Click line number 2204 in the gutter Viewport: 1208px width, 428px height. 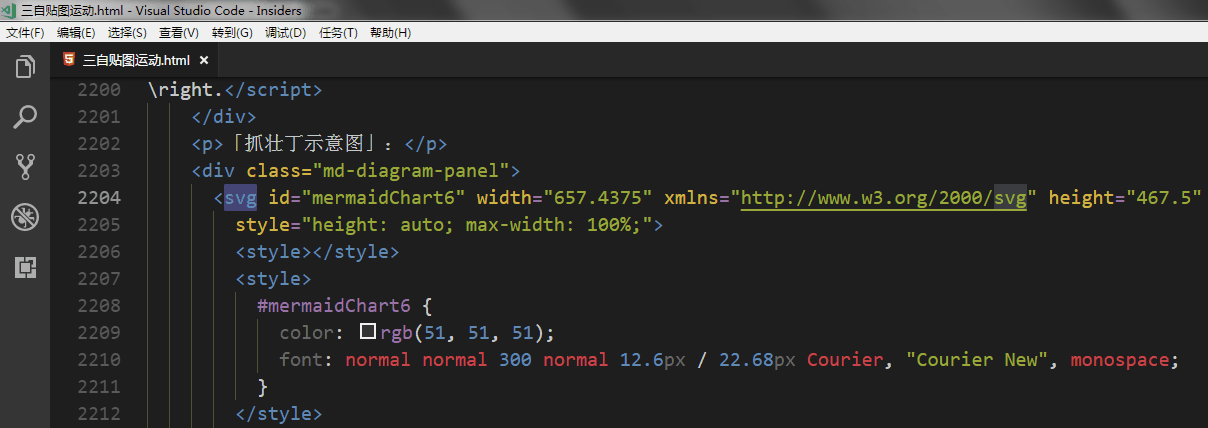[x=99, y=197]
